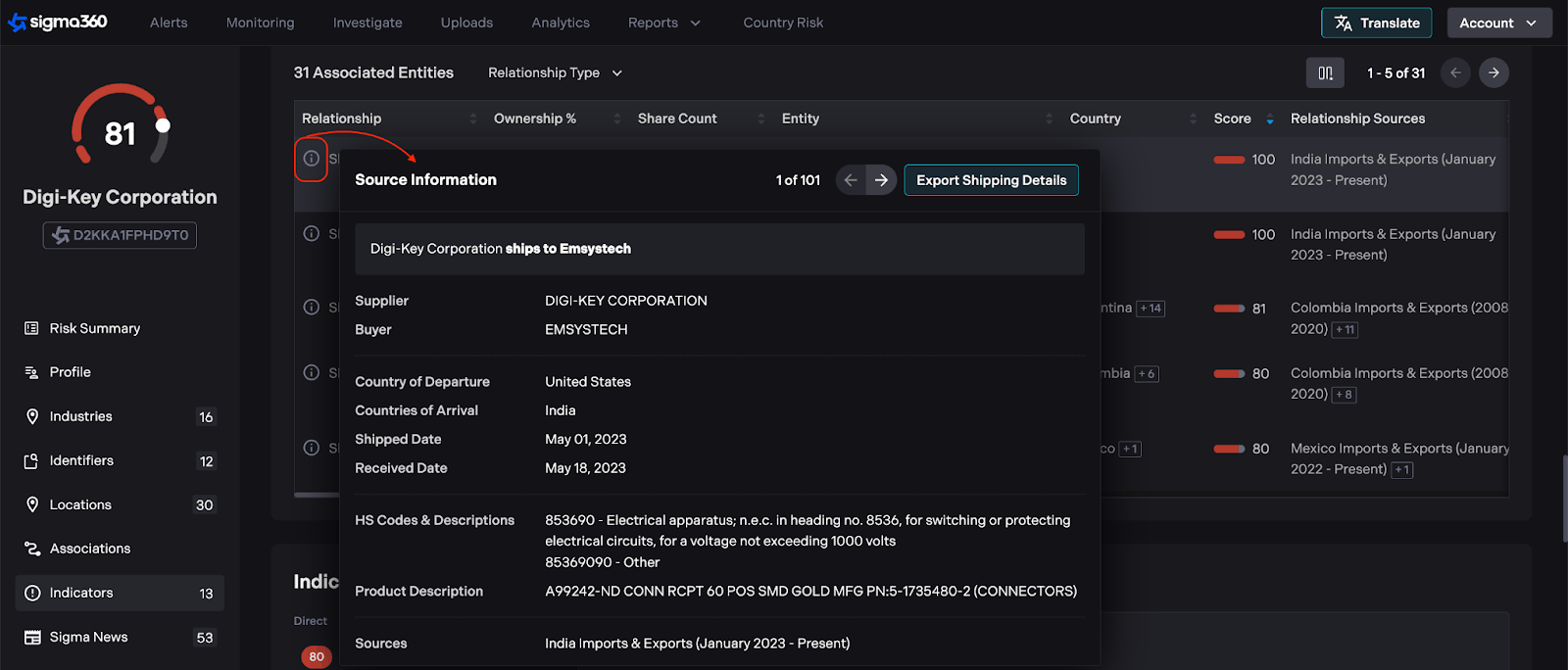Click the +14 countries badge
This screenshot has height=670, width=1568.
tap(1150, 309)
